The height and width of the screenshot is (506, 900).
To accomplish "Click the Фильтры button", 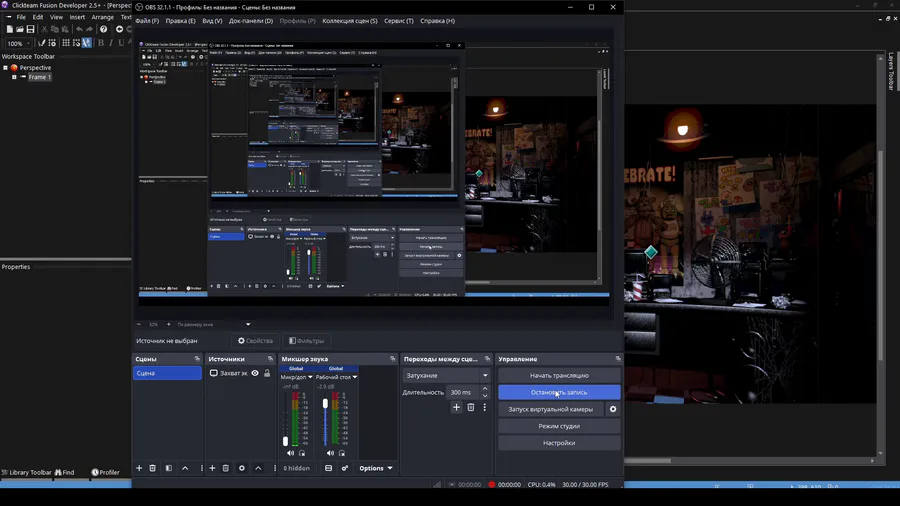I will coord(307,341).
